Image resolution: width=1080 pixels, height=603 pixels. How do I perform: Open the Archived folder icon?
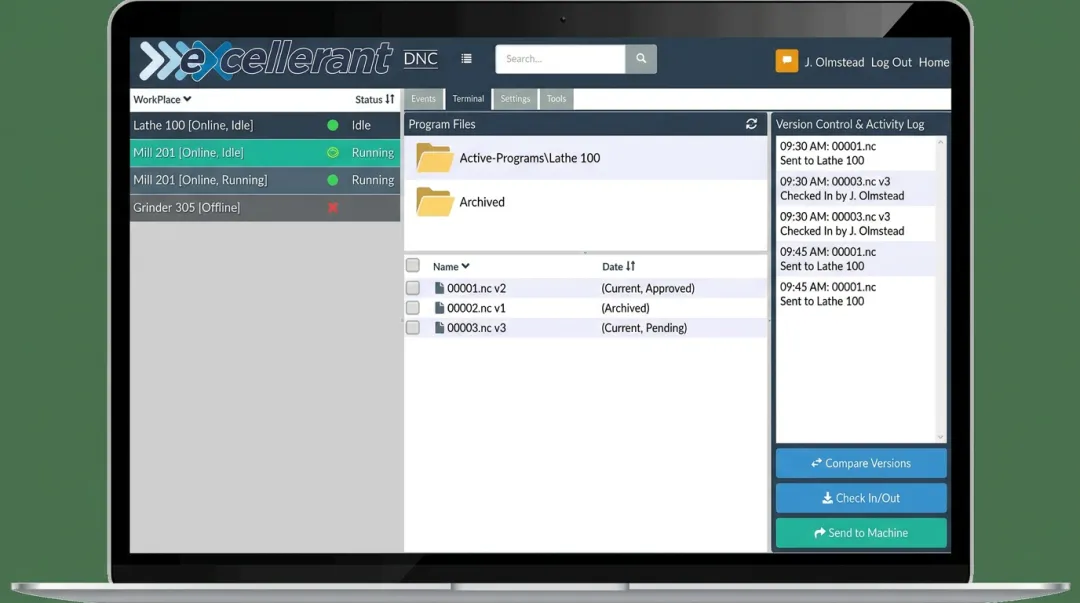tap(435, 202)
